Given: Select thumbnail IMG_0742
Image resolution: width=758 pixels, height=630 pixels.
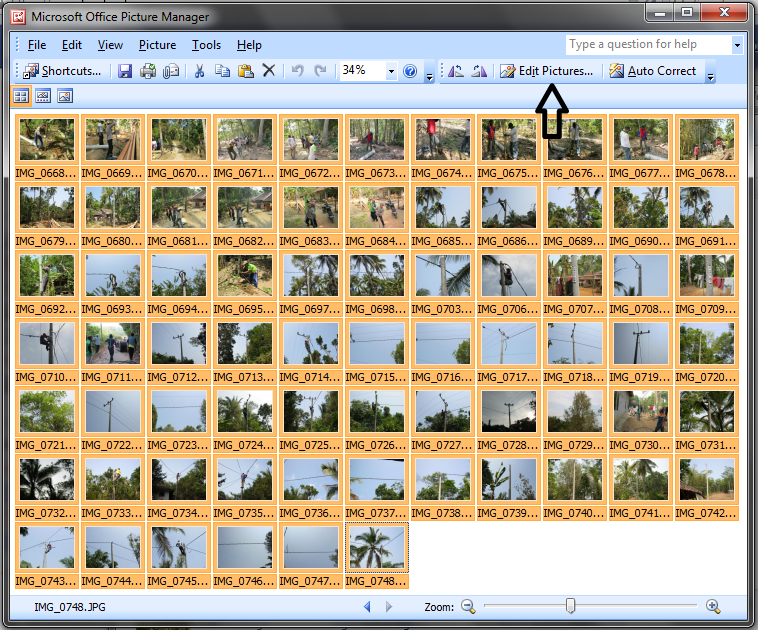Looking at the screenshot, I should 707,480.
